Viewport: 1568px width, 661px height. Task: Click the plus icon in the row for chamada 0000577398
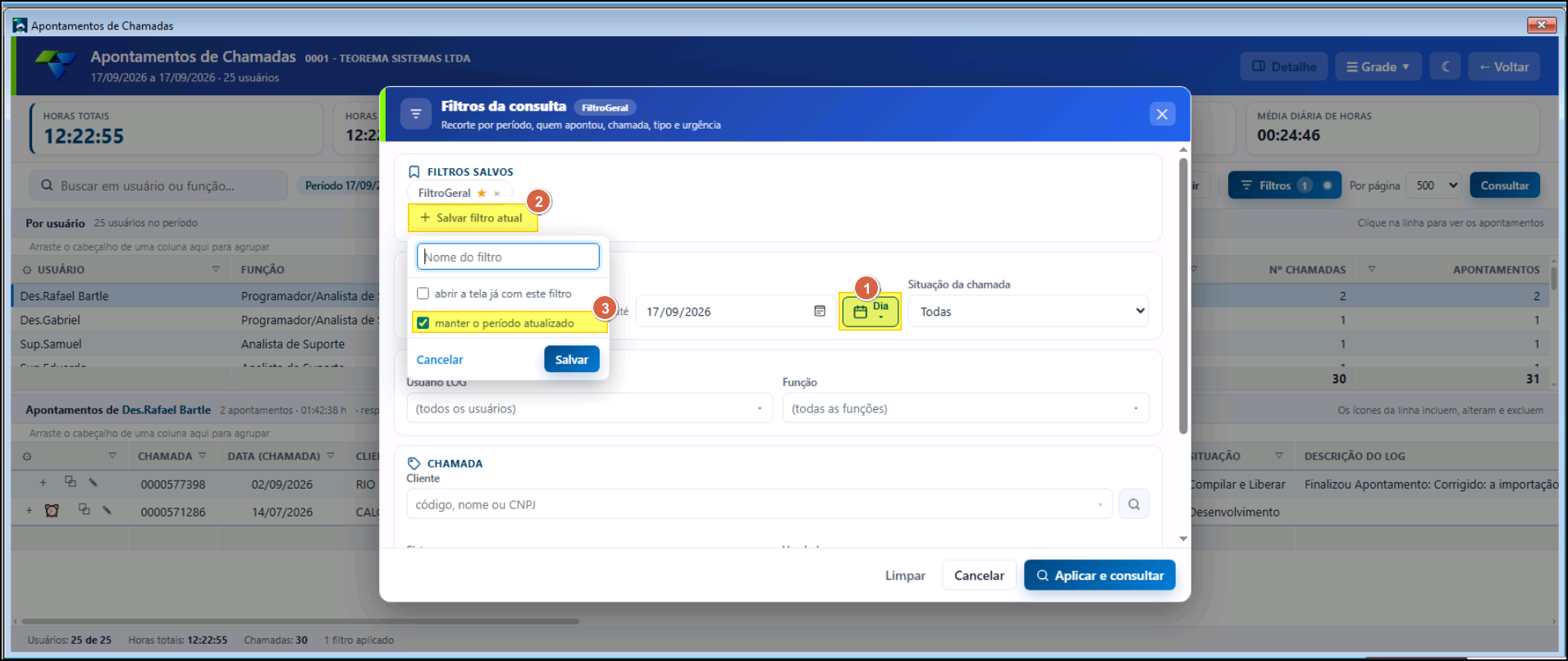tap(43, 483)
